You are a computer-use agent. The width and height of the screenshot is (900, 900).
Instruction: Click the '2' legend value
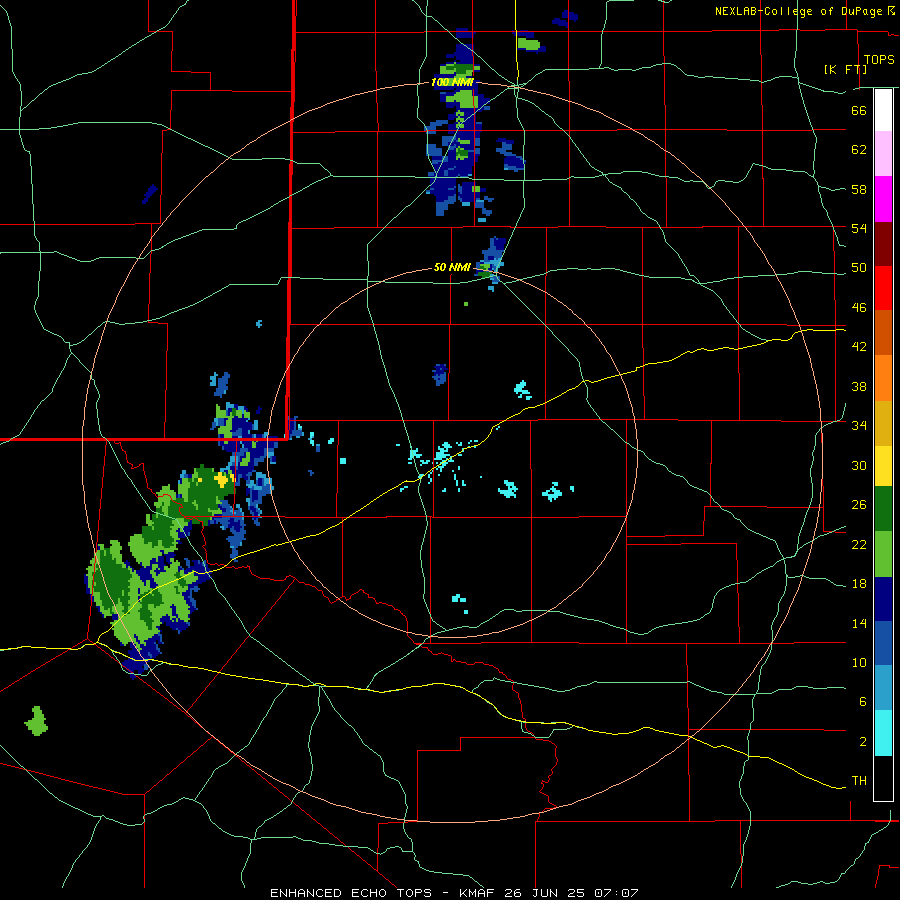tap(862, 742)
